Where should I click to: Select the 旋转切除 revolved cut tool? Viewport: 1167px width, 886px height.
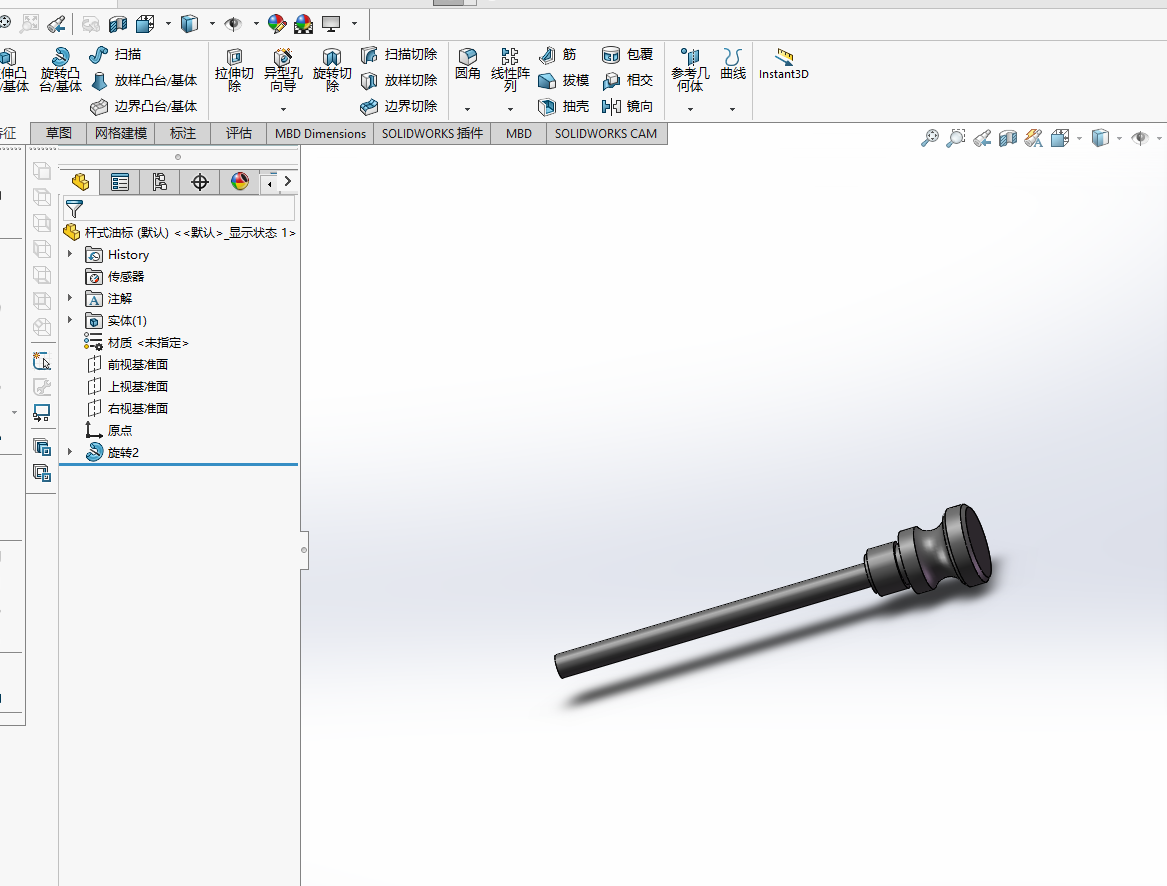[332, 69]
